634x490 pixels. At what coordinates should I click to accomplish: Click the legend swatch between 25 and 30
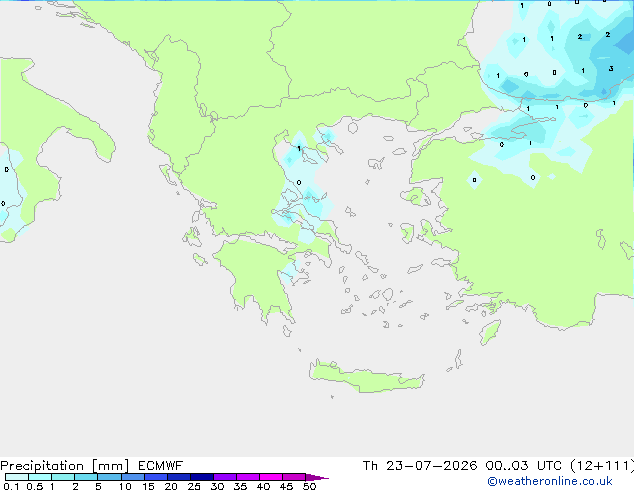[x=201, y=477]
